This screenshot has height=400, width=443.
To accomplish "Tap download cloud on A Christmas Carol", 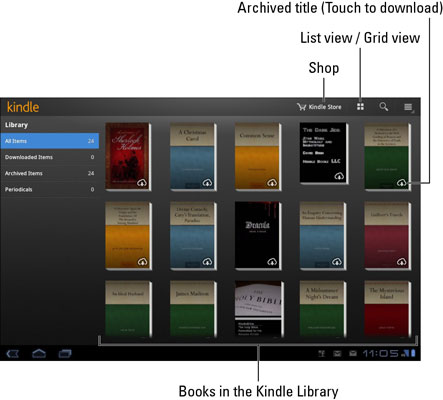I will pos(207,183).
